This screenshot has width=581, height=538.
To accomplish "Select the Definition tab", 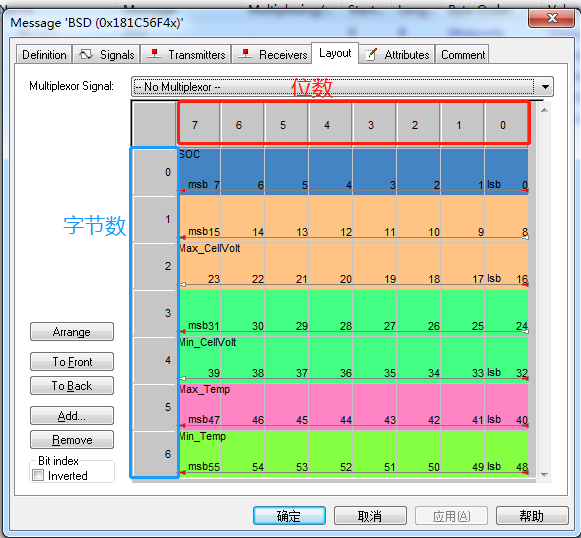I will pos(44,54).
